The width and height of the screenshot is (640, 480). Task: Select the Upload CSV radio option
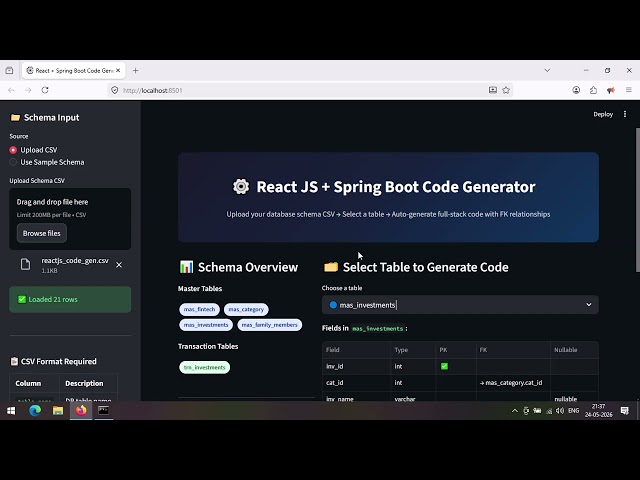tap(33, 150)
